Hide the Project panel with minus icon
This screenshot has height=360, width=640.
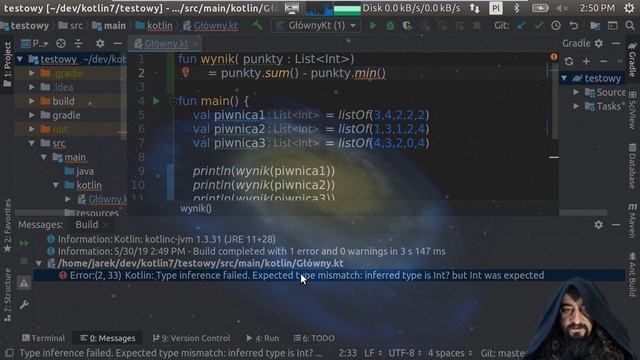coord(118,43)
